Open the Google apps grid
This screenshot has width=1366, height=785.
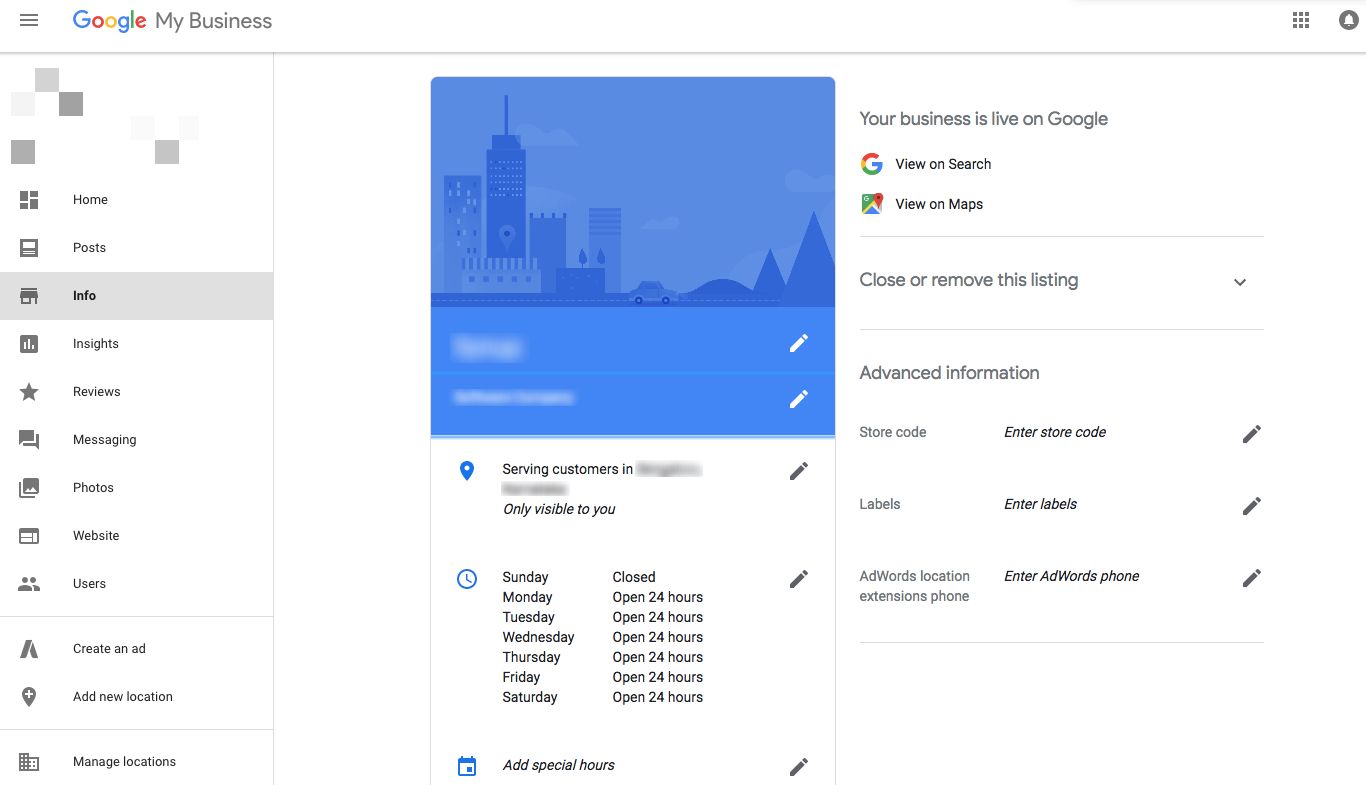[x=1301, y=20]
